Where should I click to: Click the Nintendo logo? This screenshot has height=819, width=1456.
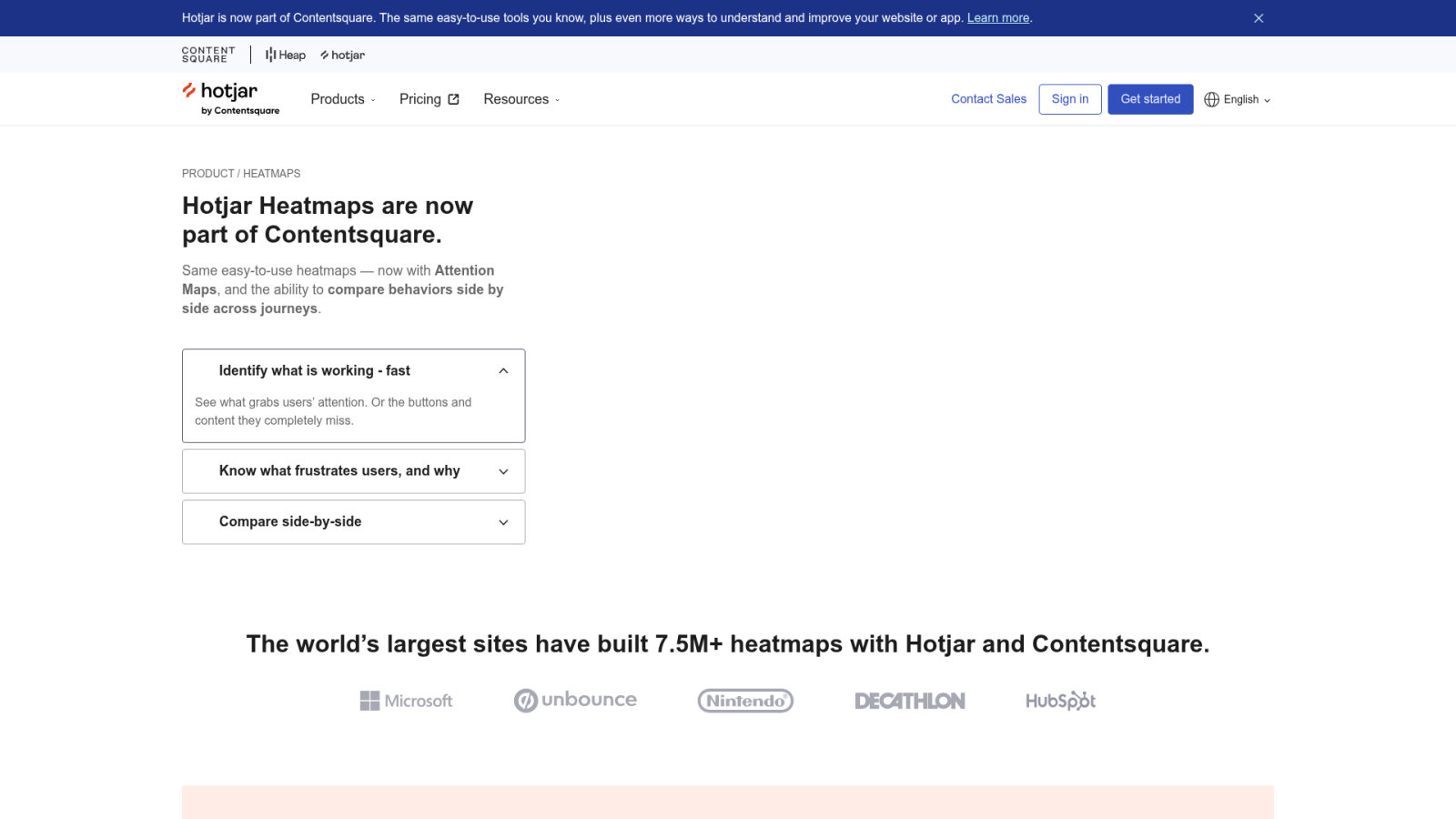745,701
